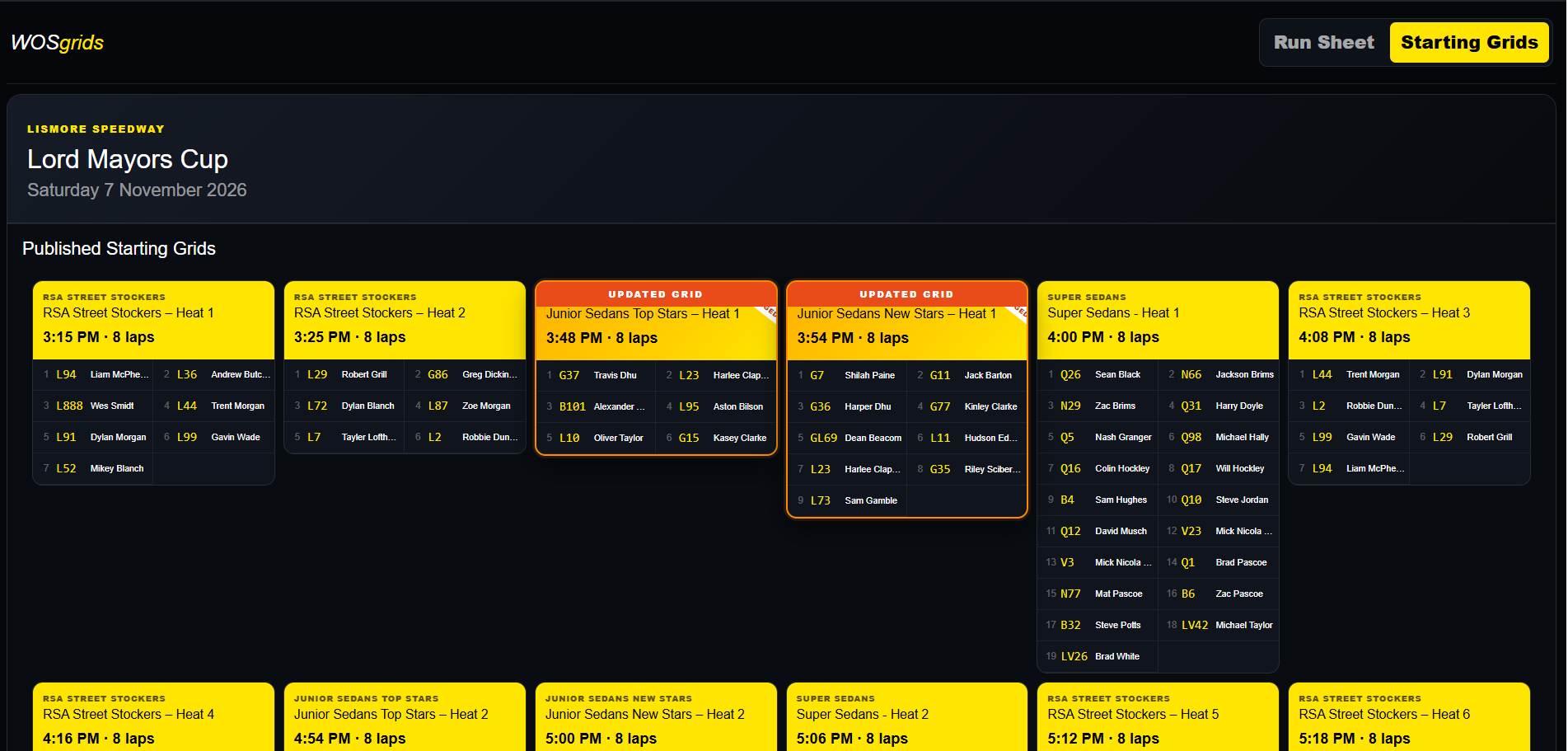This screenshot has width=1568, height=751.
Task: Select driver 'Michael Taylor'
Action: pyautogui.click(x=1244, y=625)
